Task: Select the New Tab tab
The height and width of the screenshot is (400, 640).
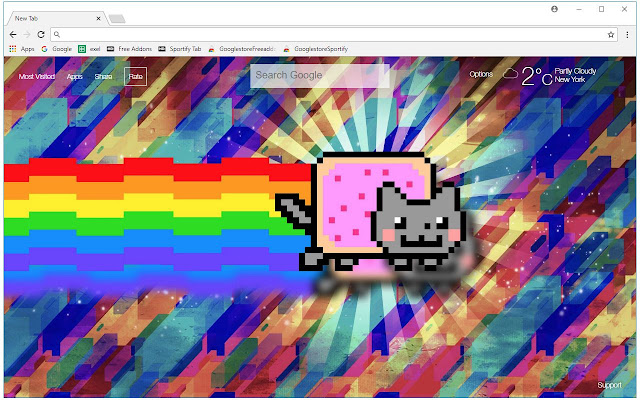Action: (x=55, y=18)
